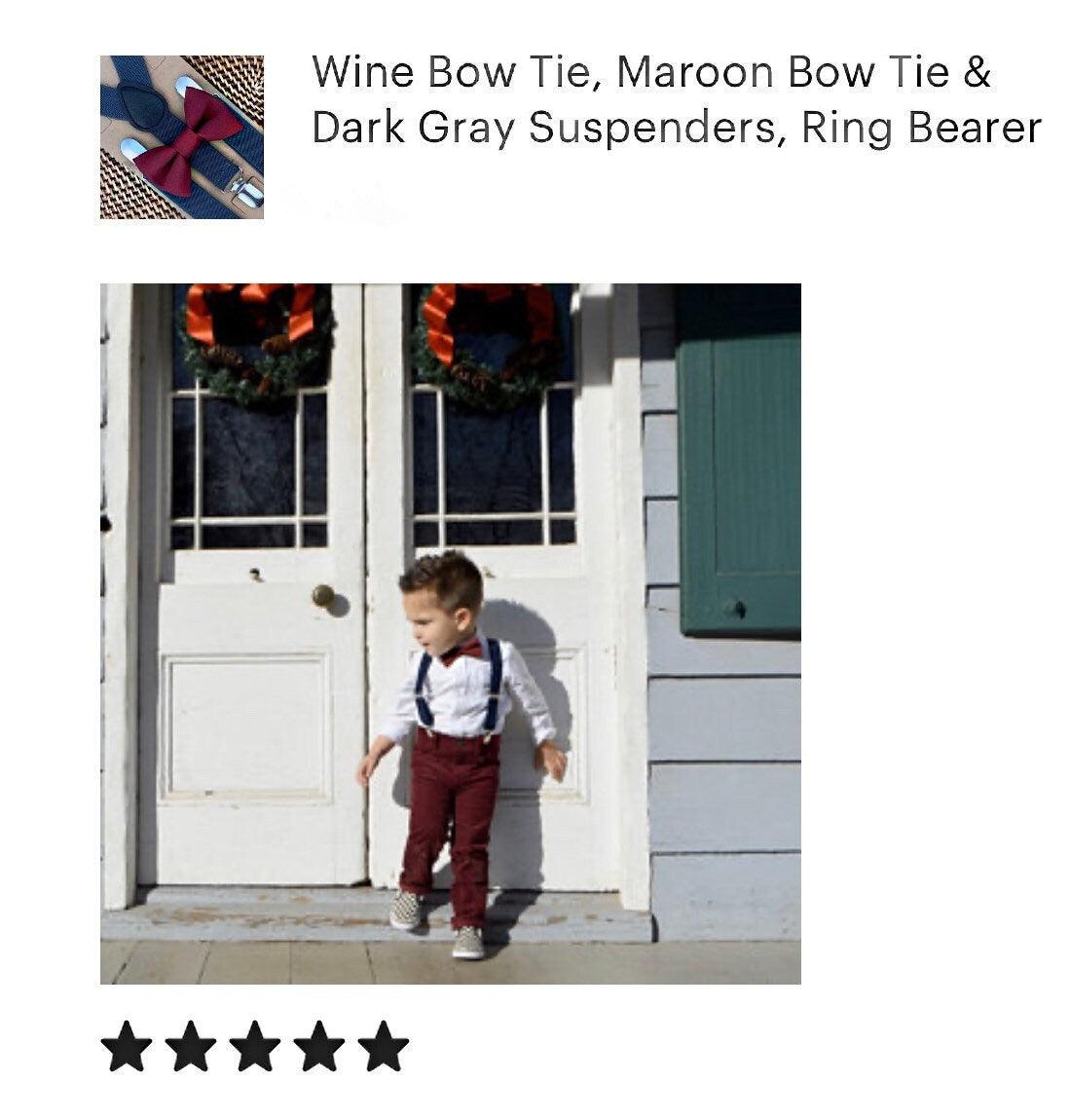Click the right door wreath
This screenshot has height=1120, width=1070.
point(490,343)
